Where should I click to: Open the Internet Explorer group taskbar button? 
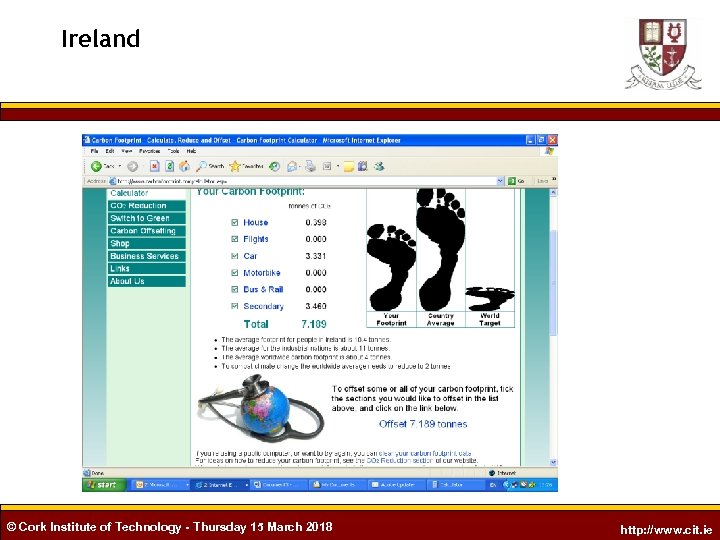click(x=220, y=484)
